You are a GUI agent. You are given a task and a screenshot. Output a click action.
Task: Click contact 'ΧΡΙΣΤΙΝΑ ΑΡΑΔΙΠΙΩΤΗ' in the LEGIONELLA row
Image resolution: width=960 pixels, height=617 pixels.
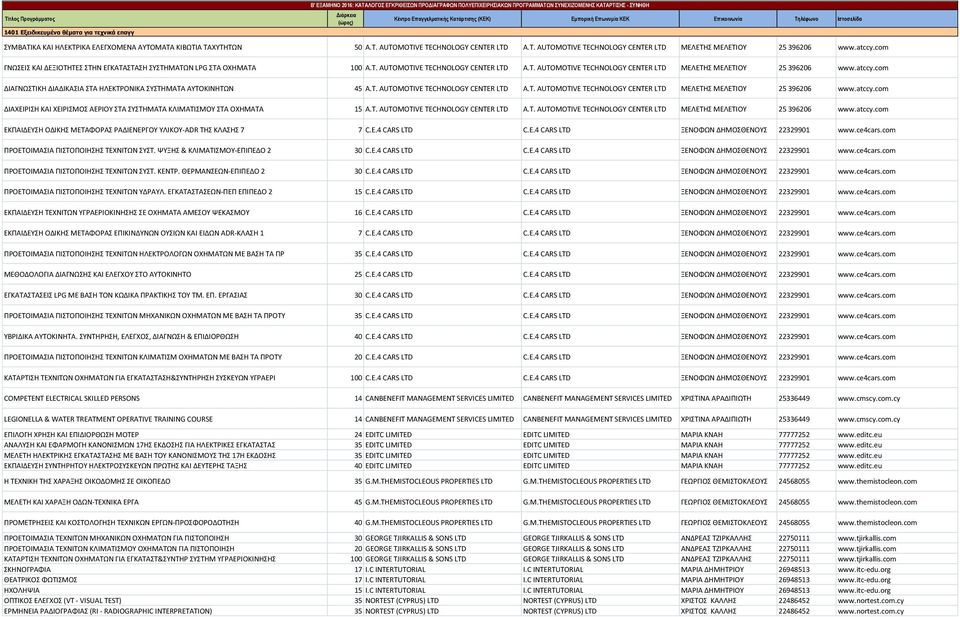pos(716,419)
